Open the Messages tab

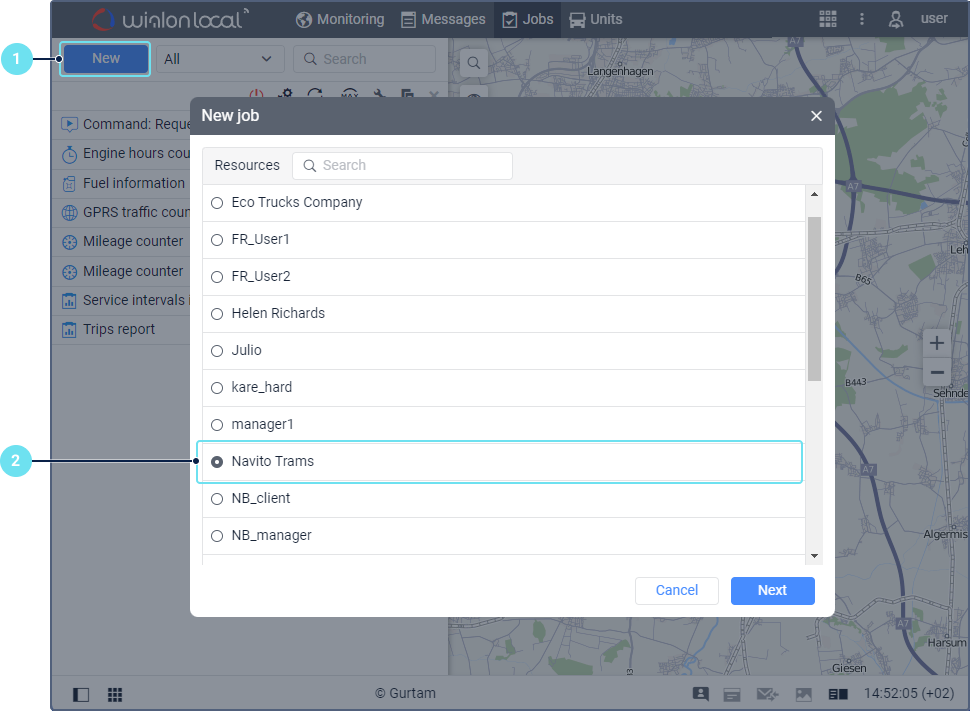pyautogui.click(x=443, y=19)
